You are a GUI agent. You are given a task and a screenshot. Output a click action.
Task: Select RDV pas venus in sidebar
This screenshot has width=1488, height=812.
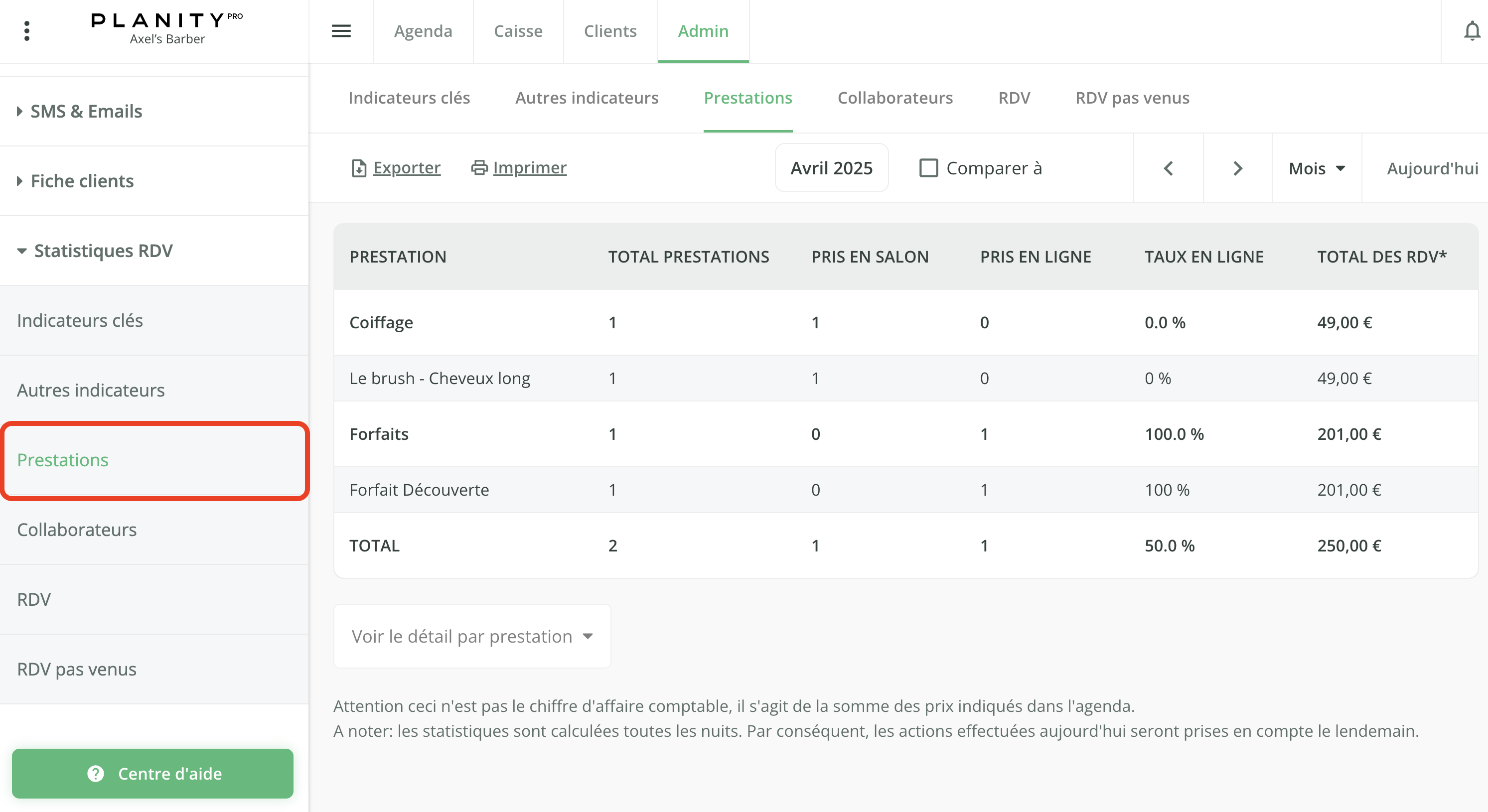(77, 669)
